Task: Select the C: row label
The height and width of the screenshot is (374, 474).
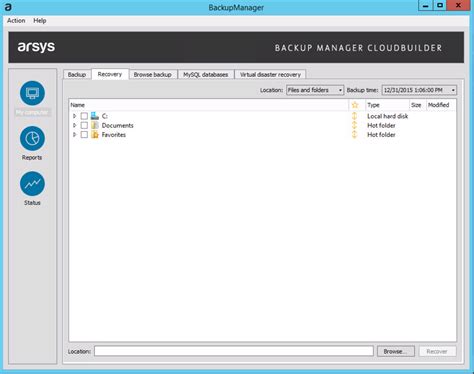Action: (105, 116)
